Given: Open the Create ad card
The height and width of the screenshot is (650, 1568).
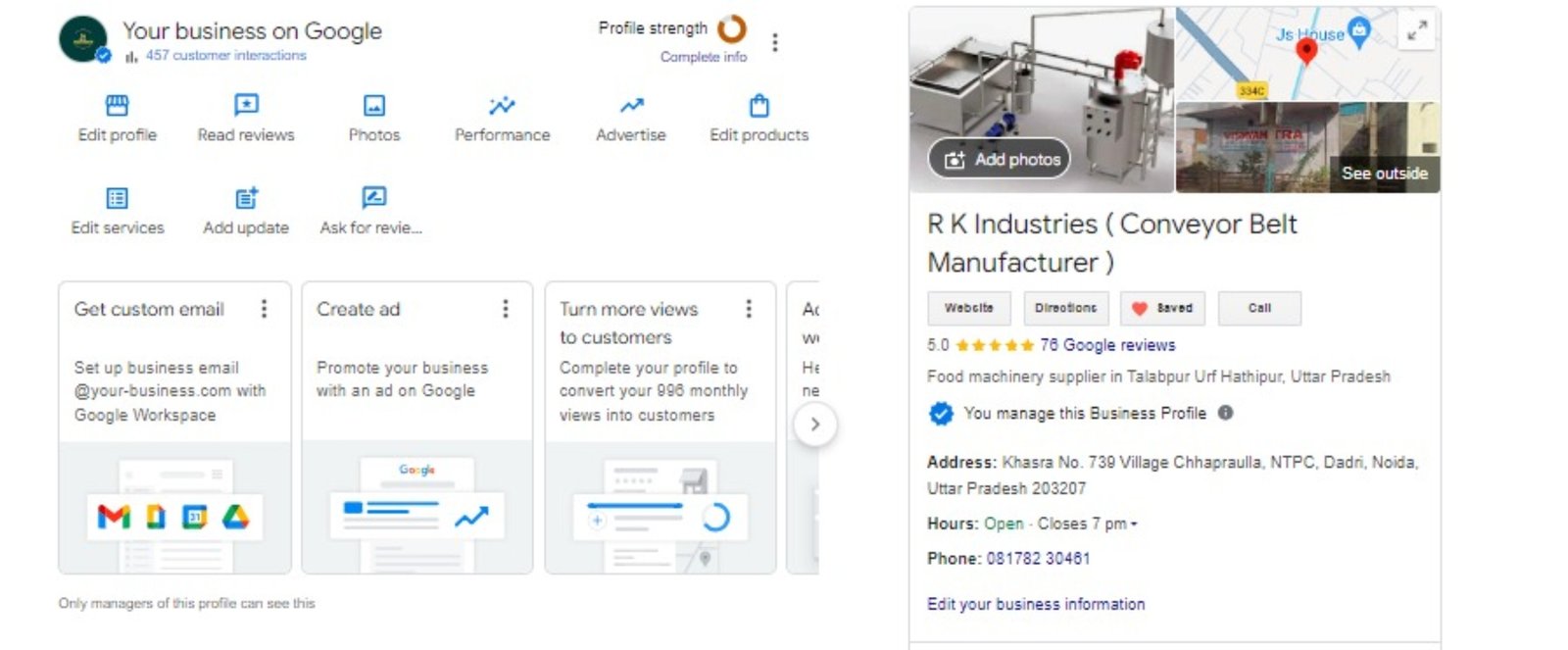Looking at the screenshot, I should pos(417,427).
